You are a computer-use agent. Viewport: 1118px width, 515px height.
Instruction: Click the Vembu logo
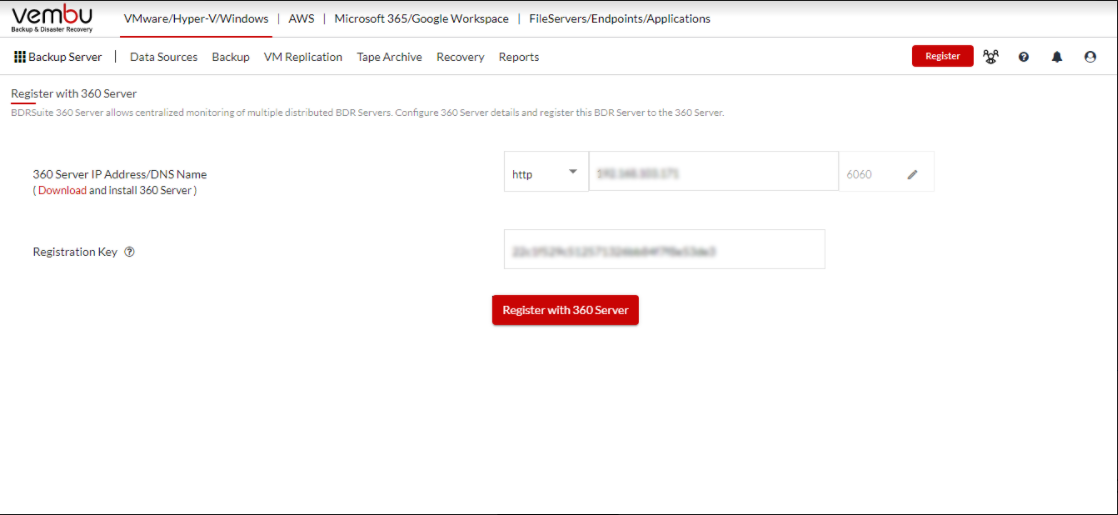pyautogui.click(x=52, y=19)
